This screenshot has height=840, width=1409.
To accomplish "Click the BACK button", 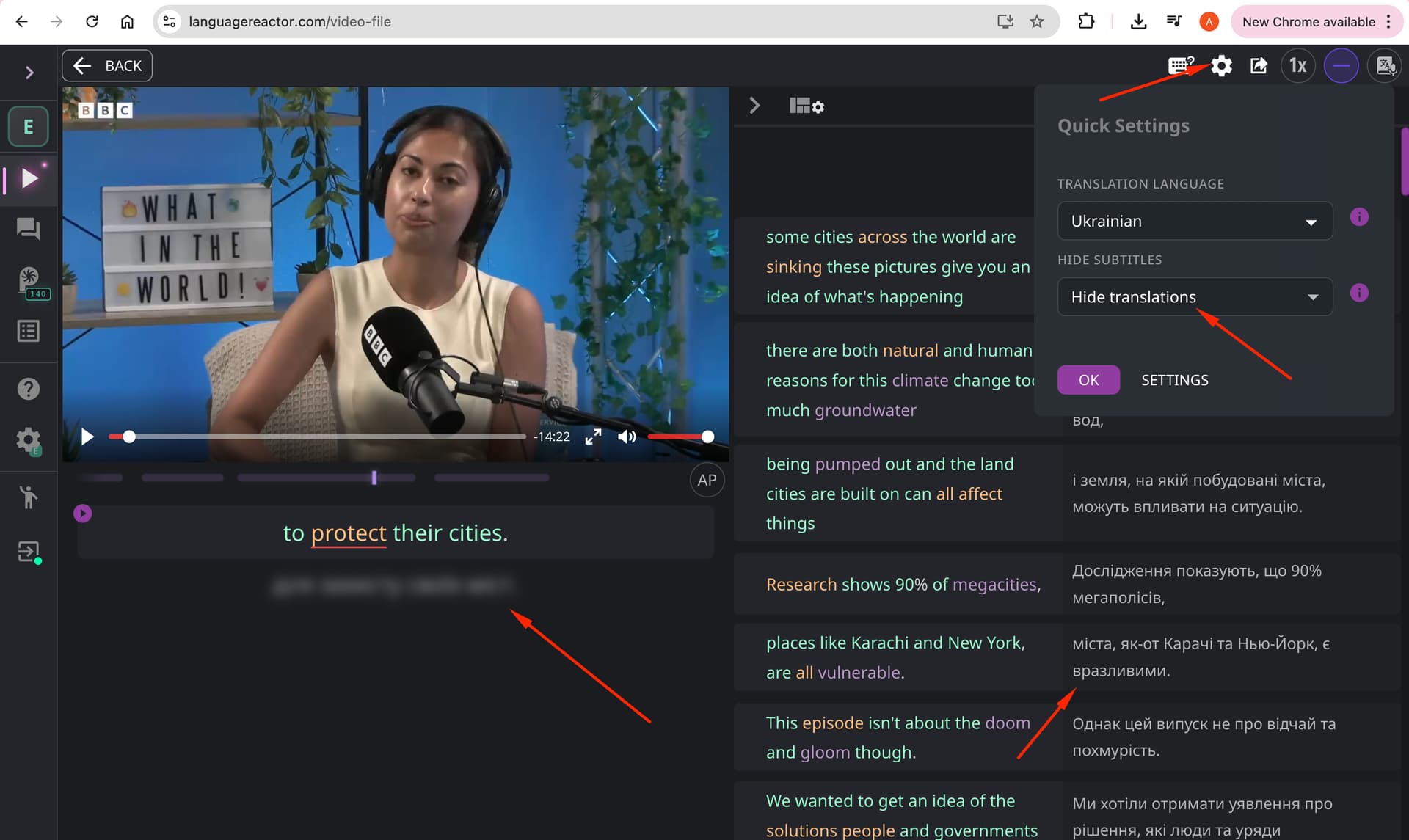I will (x=107, y=66).
